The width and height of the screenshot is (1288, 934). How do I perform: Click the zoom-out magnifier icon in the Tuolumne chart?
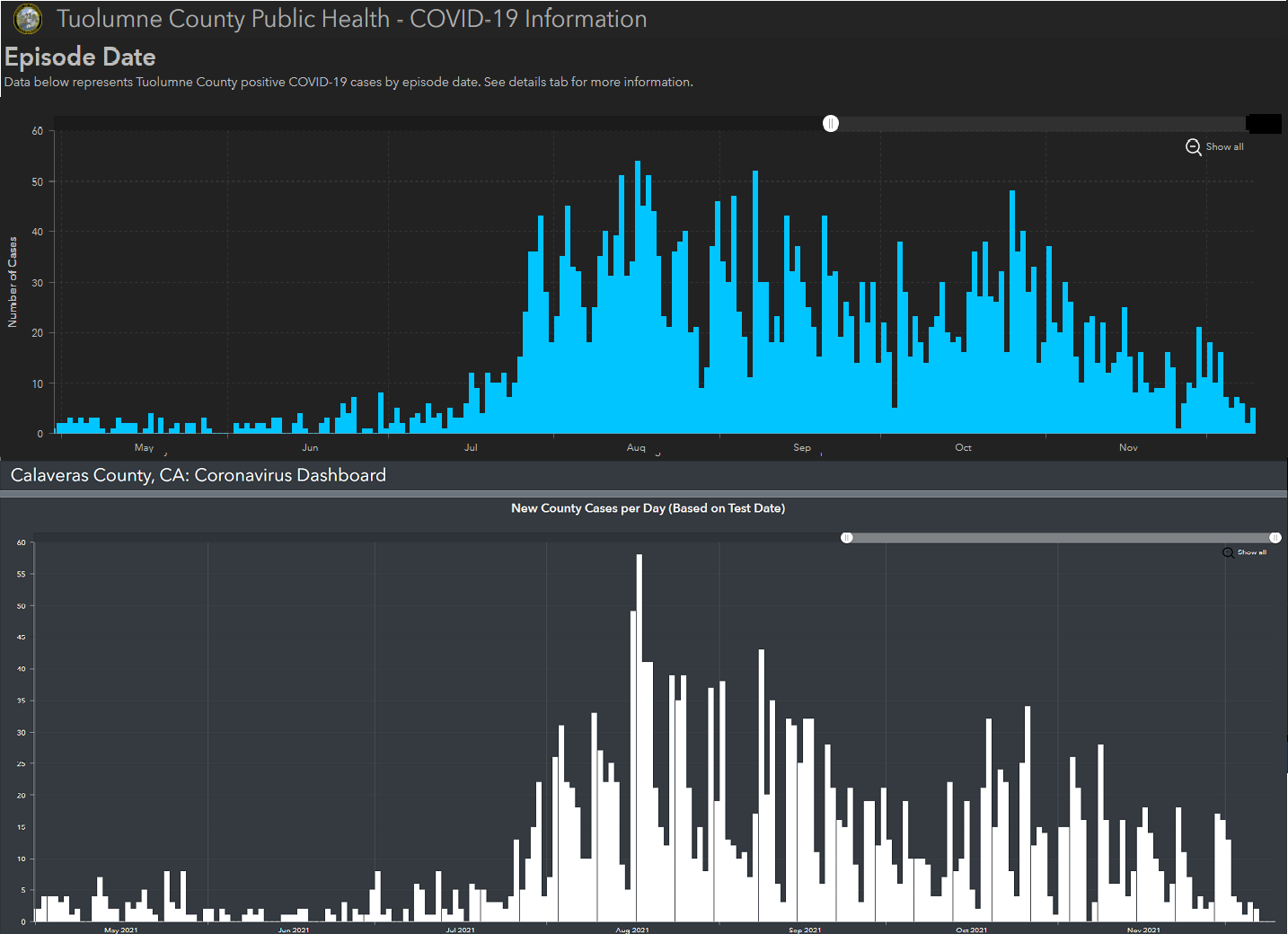pyautogui.click(x=1193, y=147)
